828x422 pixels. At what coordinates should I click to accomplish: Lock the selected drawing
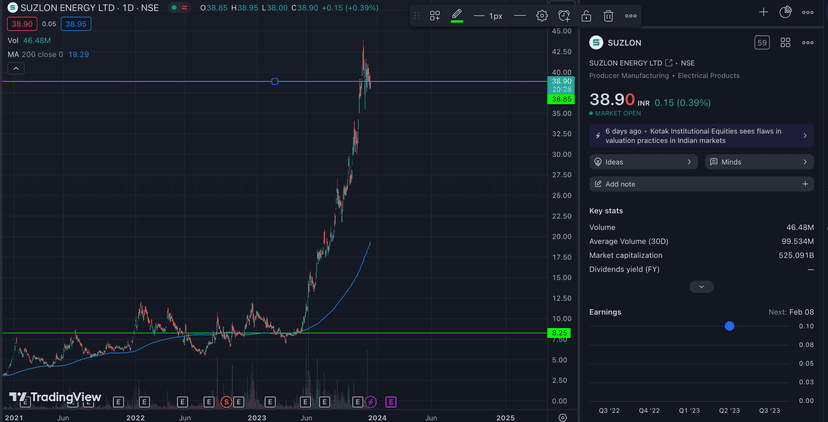(x=586, y=16)
